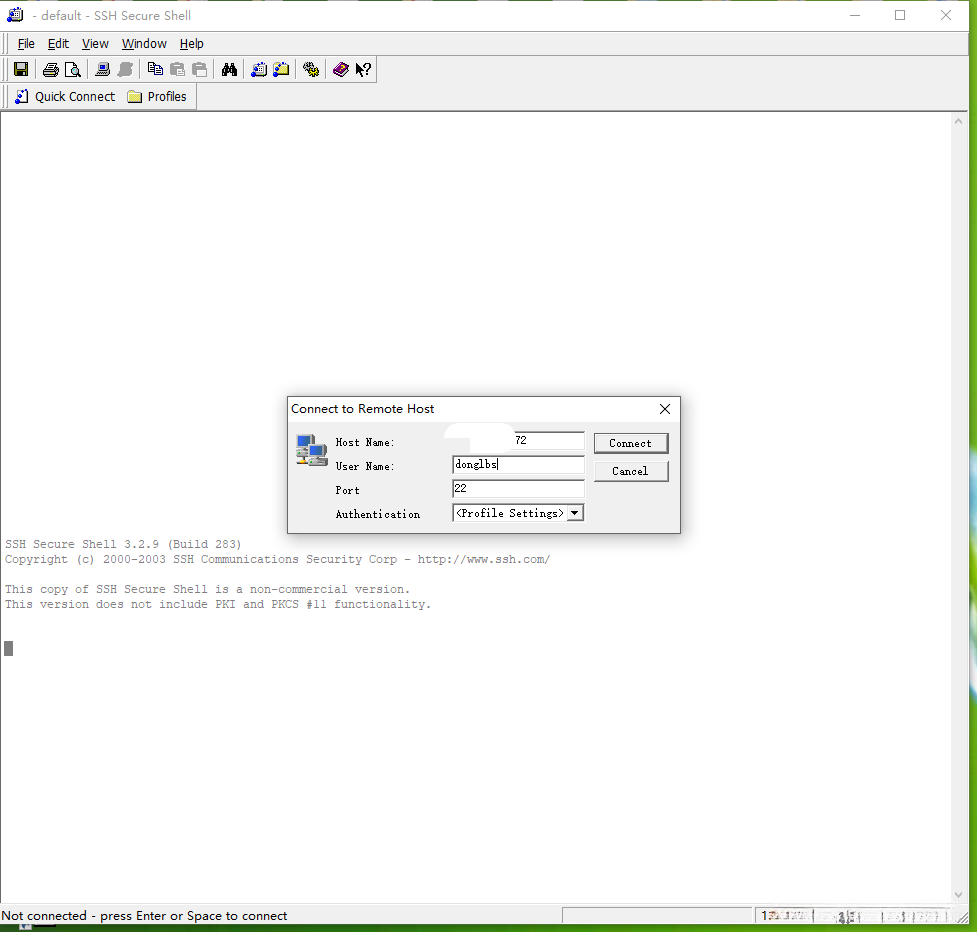Viewport: 977px width, 932px height.
Task: Open the File menu
Action: pyautogui.click(x=26, y=44)
